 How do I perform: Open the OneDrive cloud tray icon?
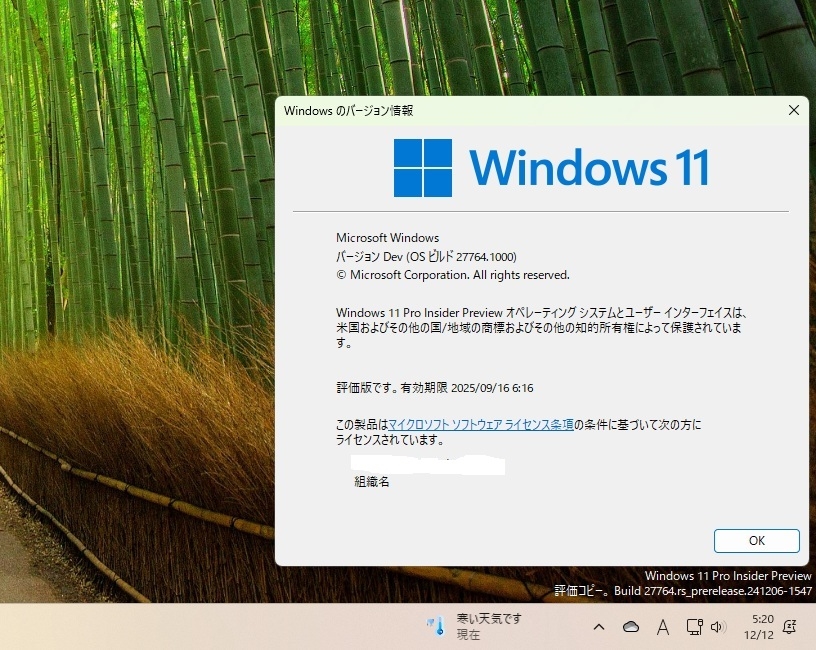coord(631,627)
